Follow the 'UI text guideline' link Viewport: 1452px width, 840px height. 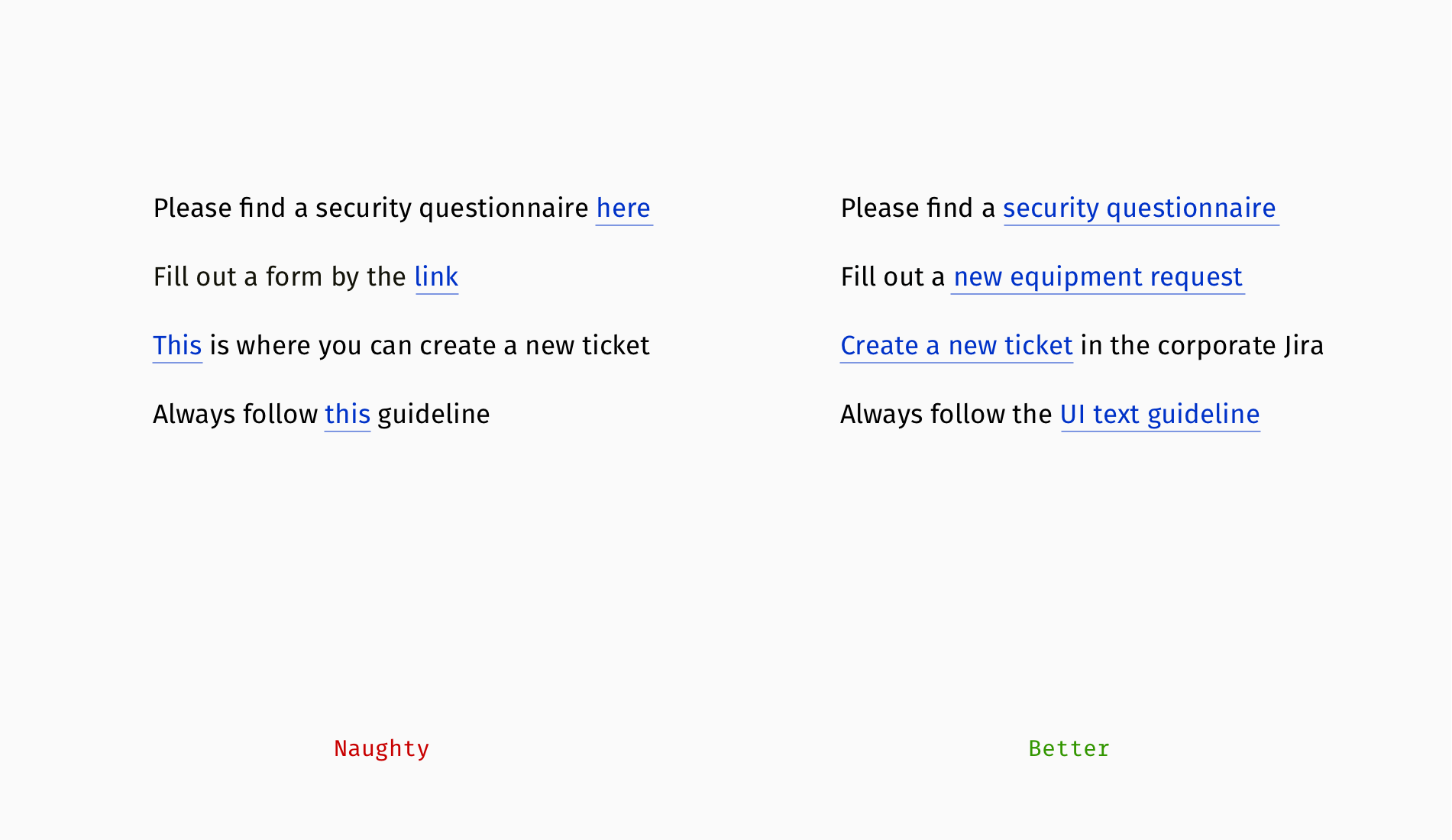(x=1159, y=415)
